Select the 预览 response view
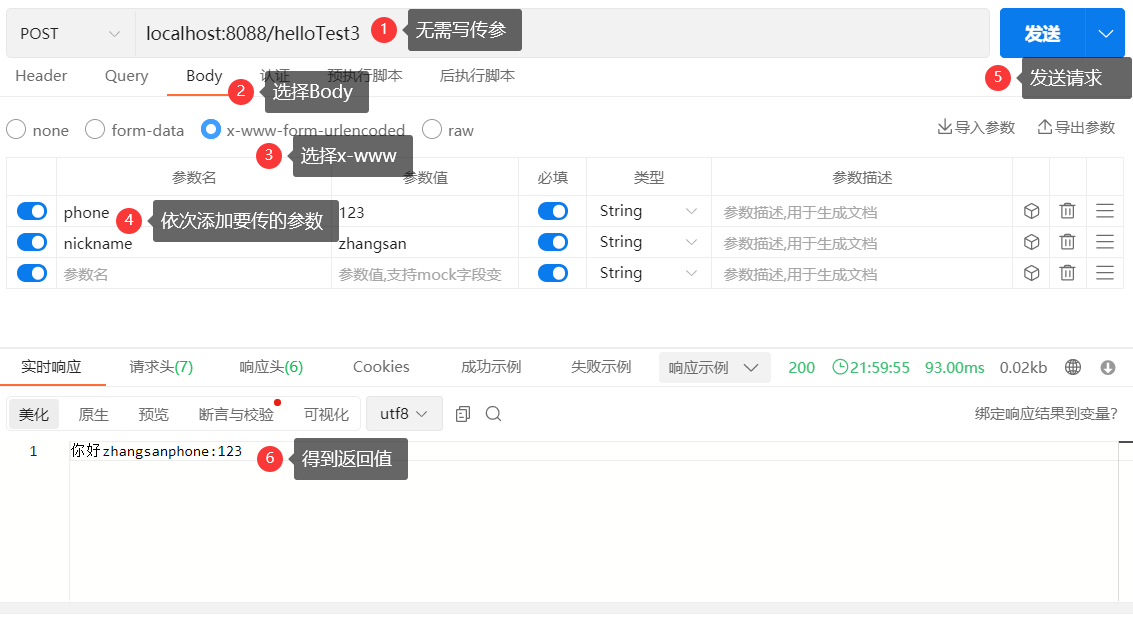 click(x=153, y=414)
